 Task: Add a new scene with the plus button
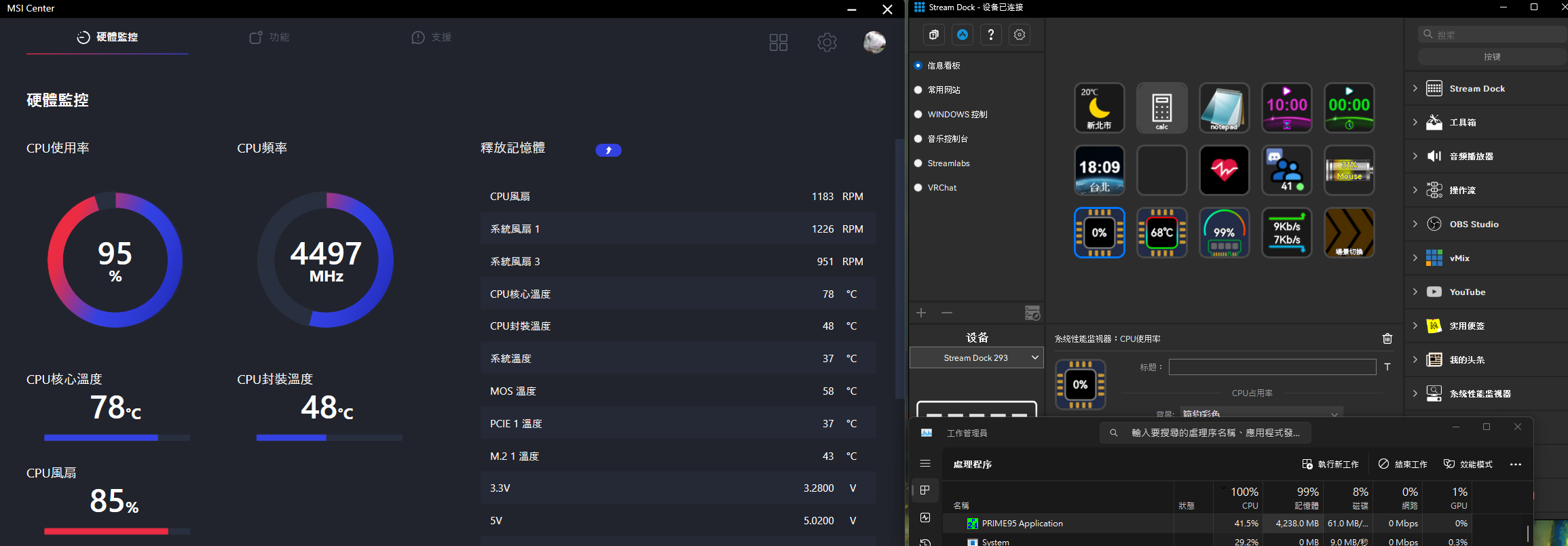[x=921, y=313]
